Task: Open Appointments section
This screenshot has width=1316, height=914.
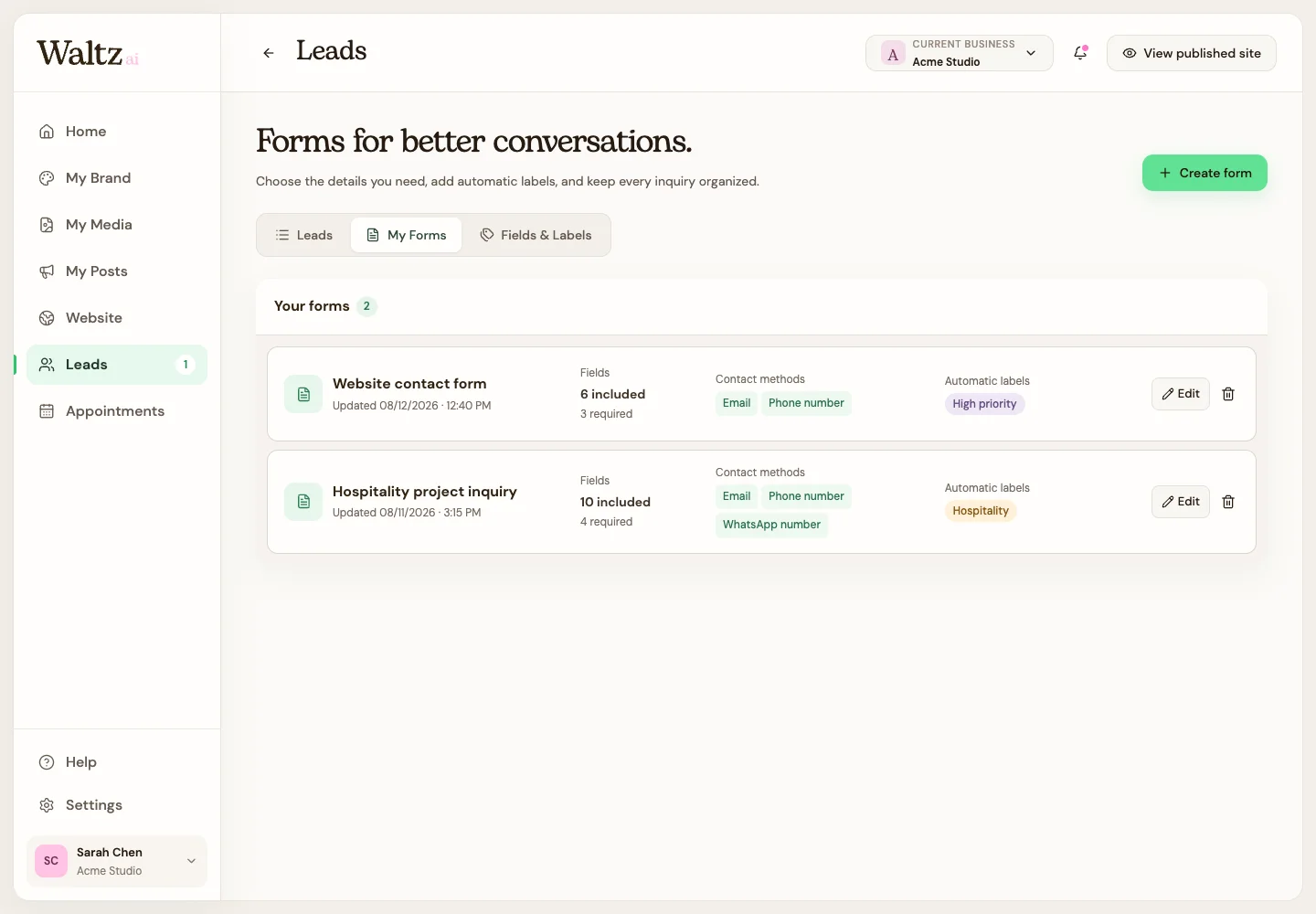Action: [117, 411]
